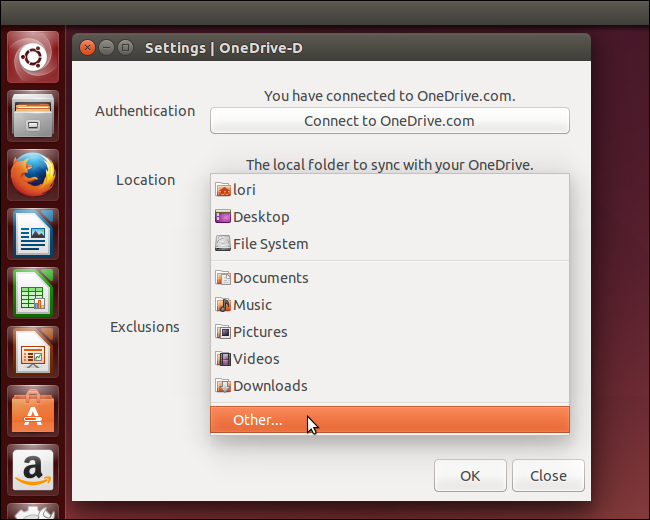650x520 pixels.
Task: Open Amazon launcher icon
Action: pos(33,470)
